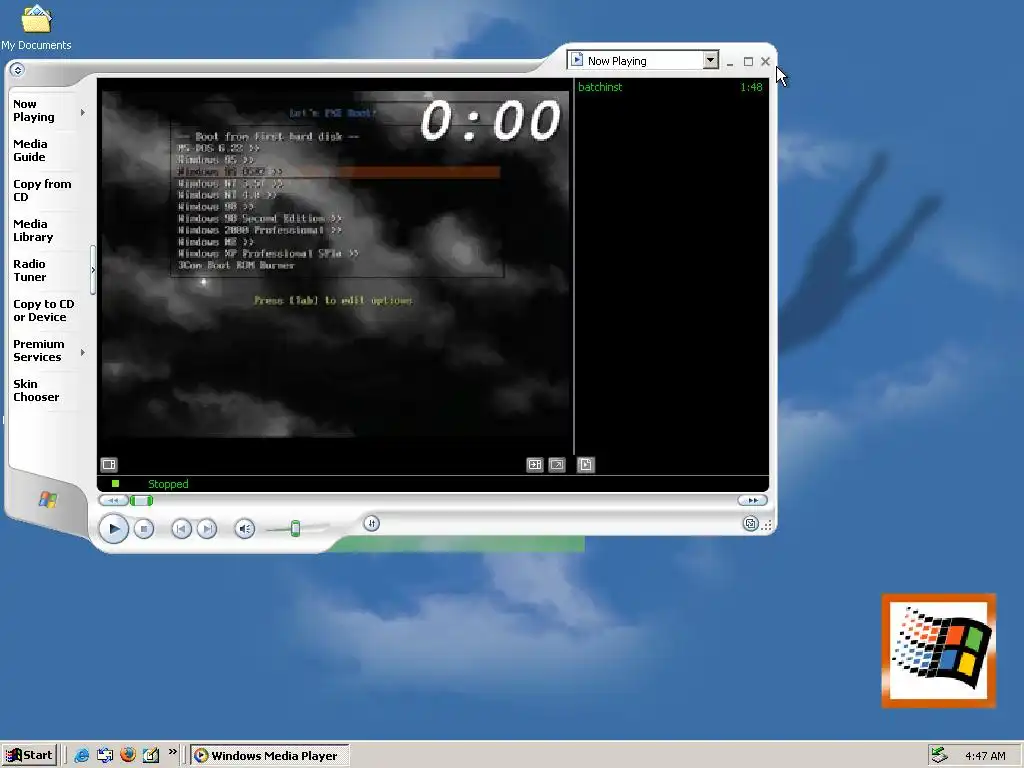Launch Firefox from Quick Launch
The height and width of the screenshot is (768, 1024).
click(x=128, y=755)
